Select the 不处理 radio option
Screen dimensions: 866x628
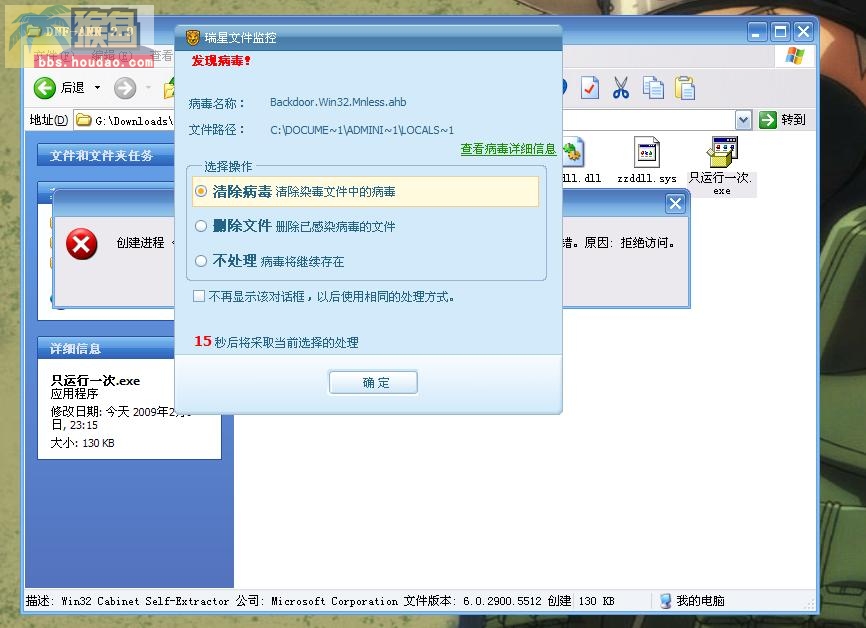[x=200, y=261]
